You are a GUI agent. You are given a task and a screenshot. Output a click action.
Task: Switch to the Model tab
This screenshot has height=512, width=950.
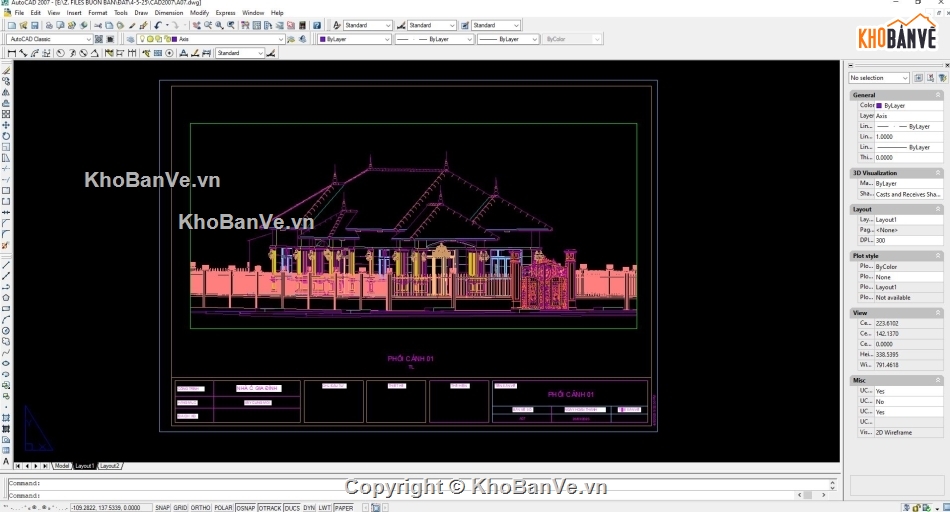pyautogui.click(x=62, y=466)
